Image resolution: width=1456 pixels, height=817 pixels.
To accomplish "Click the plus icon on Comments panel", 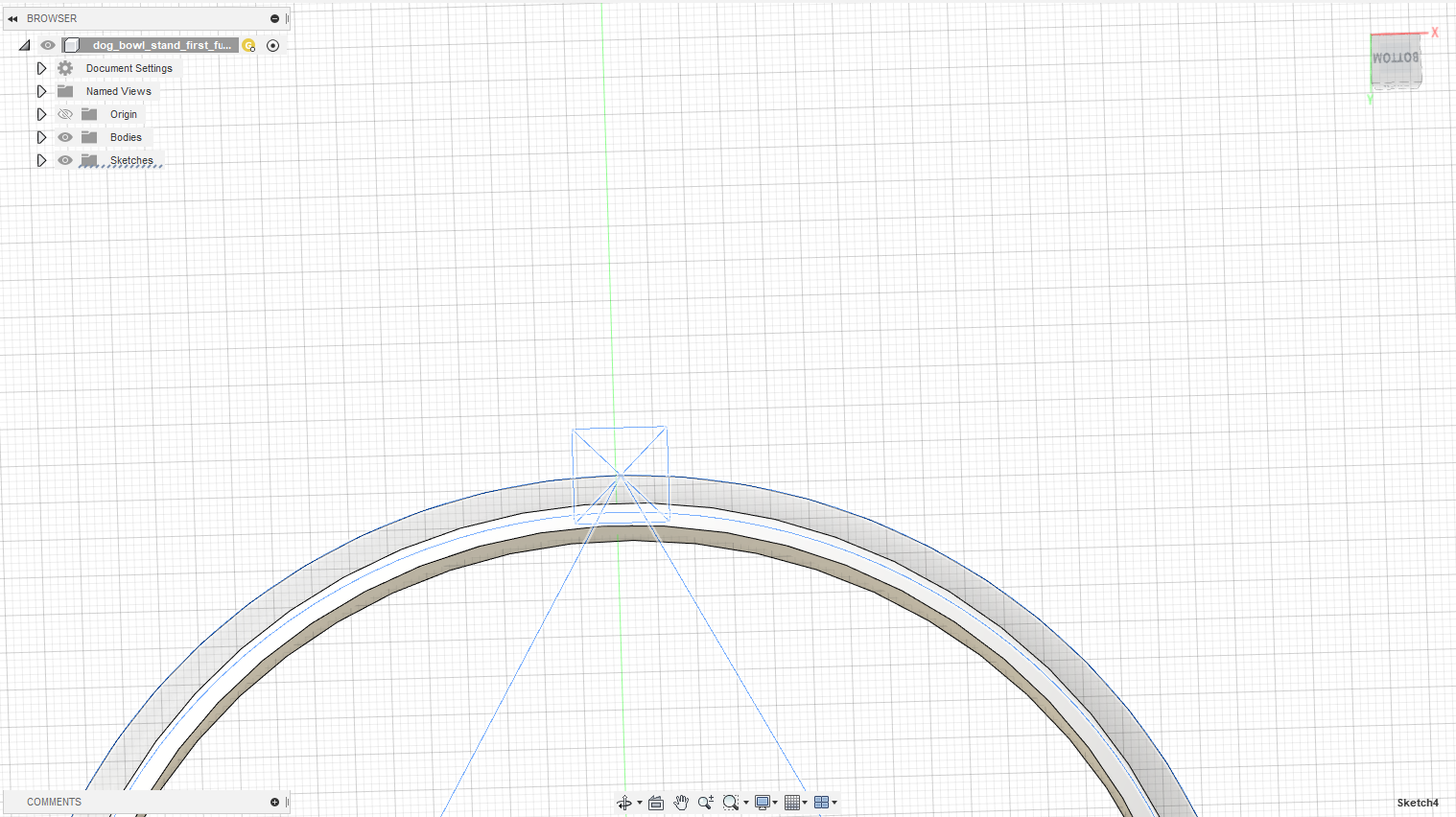I will (x=274, y=802).
